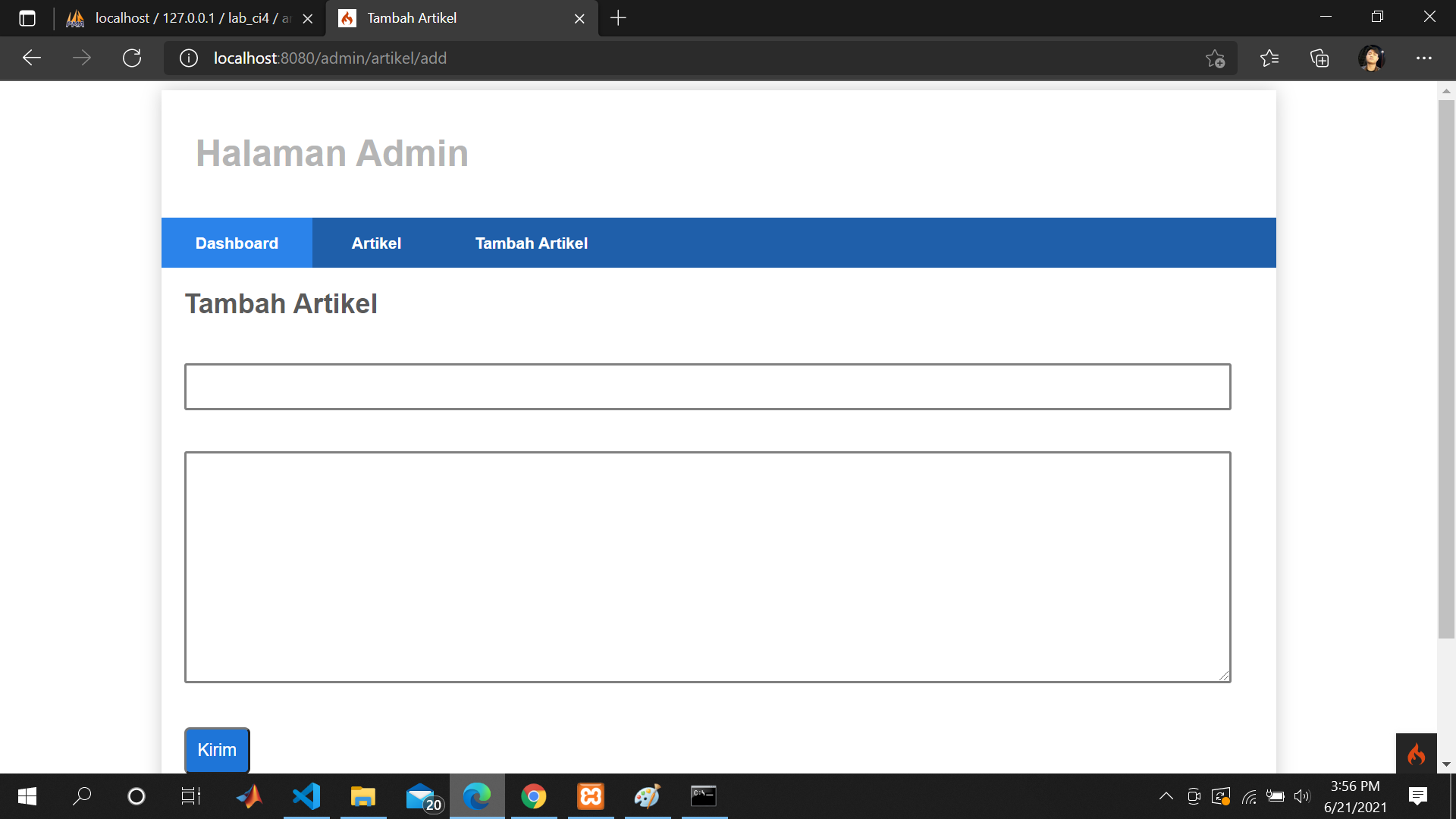This screenshot has height=819, width=1456.
Task: Open the Edge Collections panel
Action: pyautogui.click(x=1320, y=58)
